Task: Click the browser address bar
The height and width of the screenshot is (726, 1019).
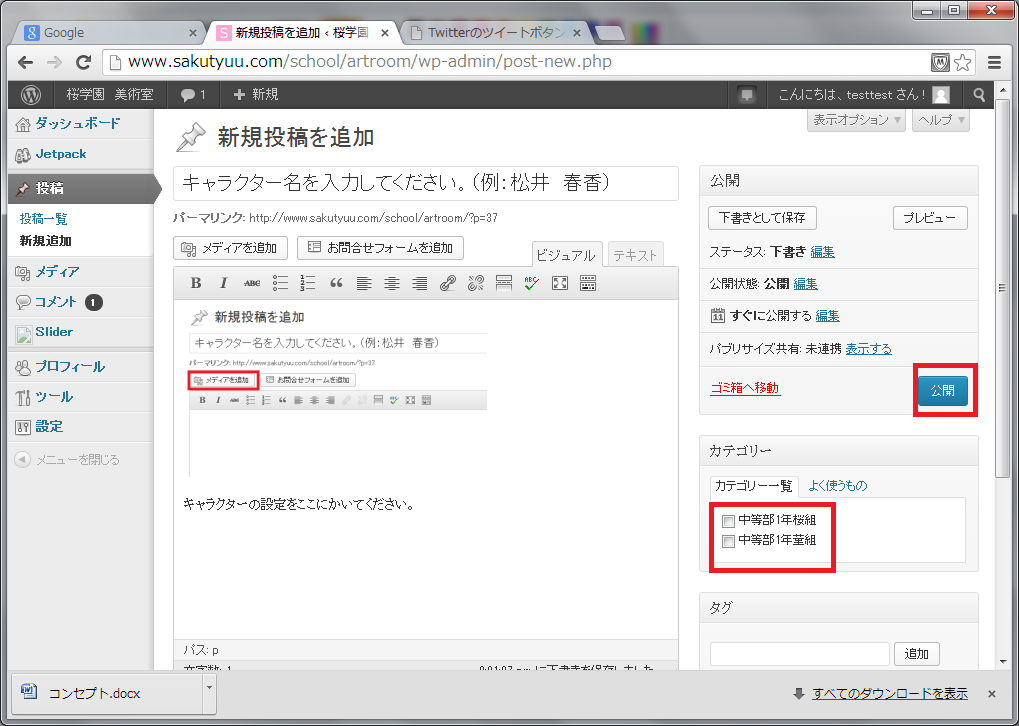Action: [520, 62]
